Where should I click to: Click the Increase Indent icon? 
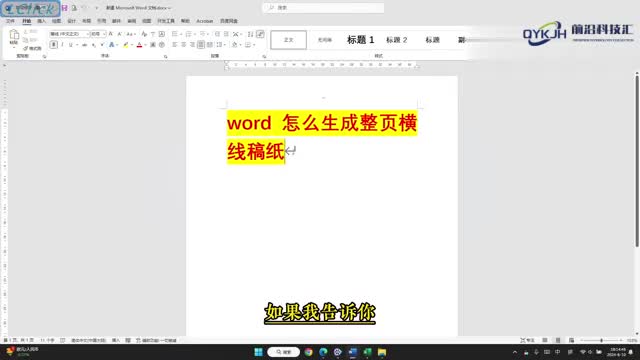pyautogui.click(x=226, y=34)
